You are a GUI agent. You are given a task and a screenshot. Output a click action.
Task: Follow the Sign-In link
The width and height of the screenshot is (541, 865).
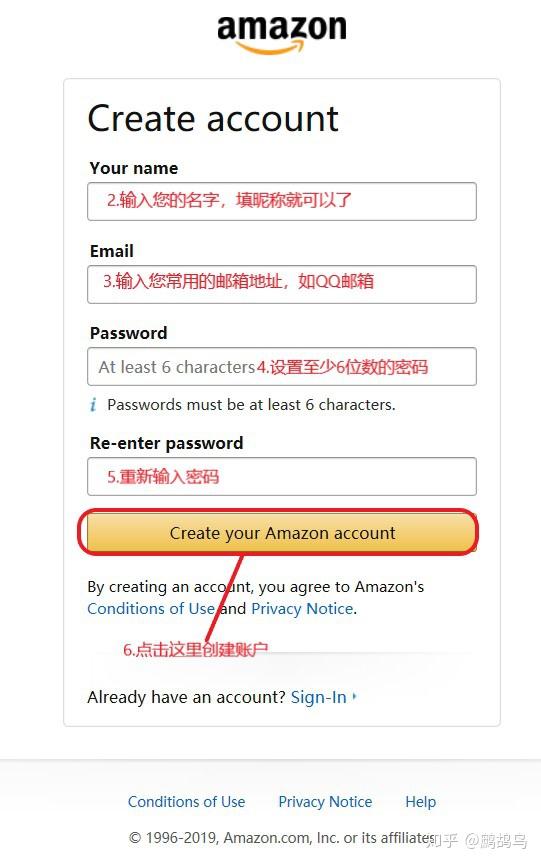(319, 697)
